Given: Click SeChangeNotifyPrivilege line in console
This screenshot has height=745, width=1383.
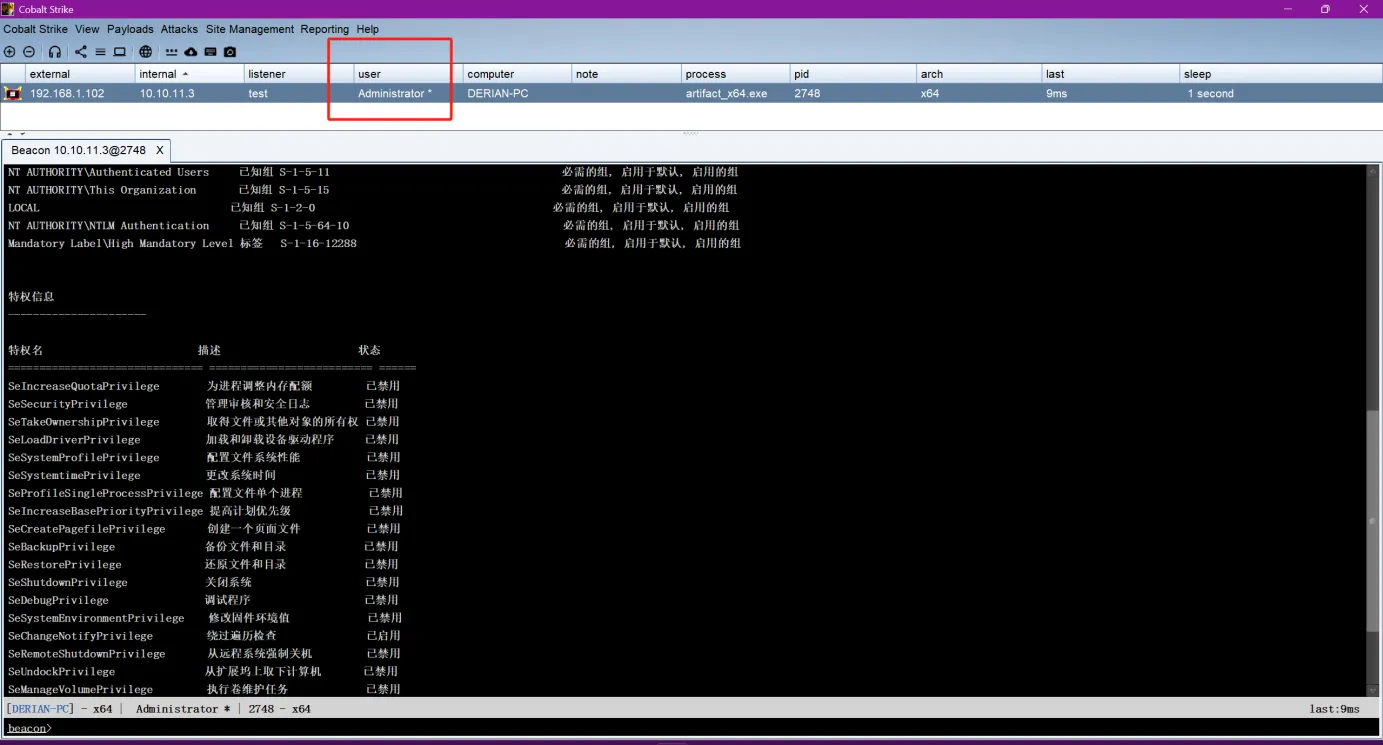Looking at the screenshot, I should (x=203, y=636).
